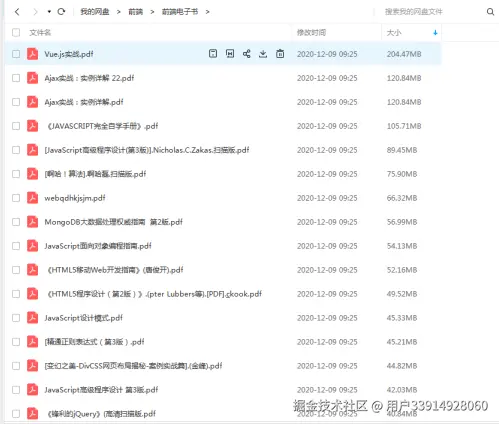
Task: Click the PDF icon of Ajax实战 22.pdf
Action: 32,78
